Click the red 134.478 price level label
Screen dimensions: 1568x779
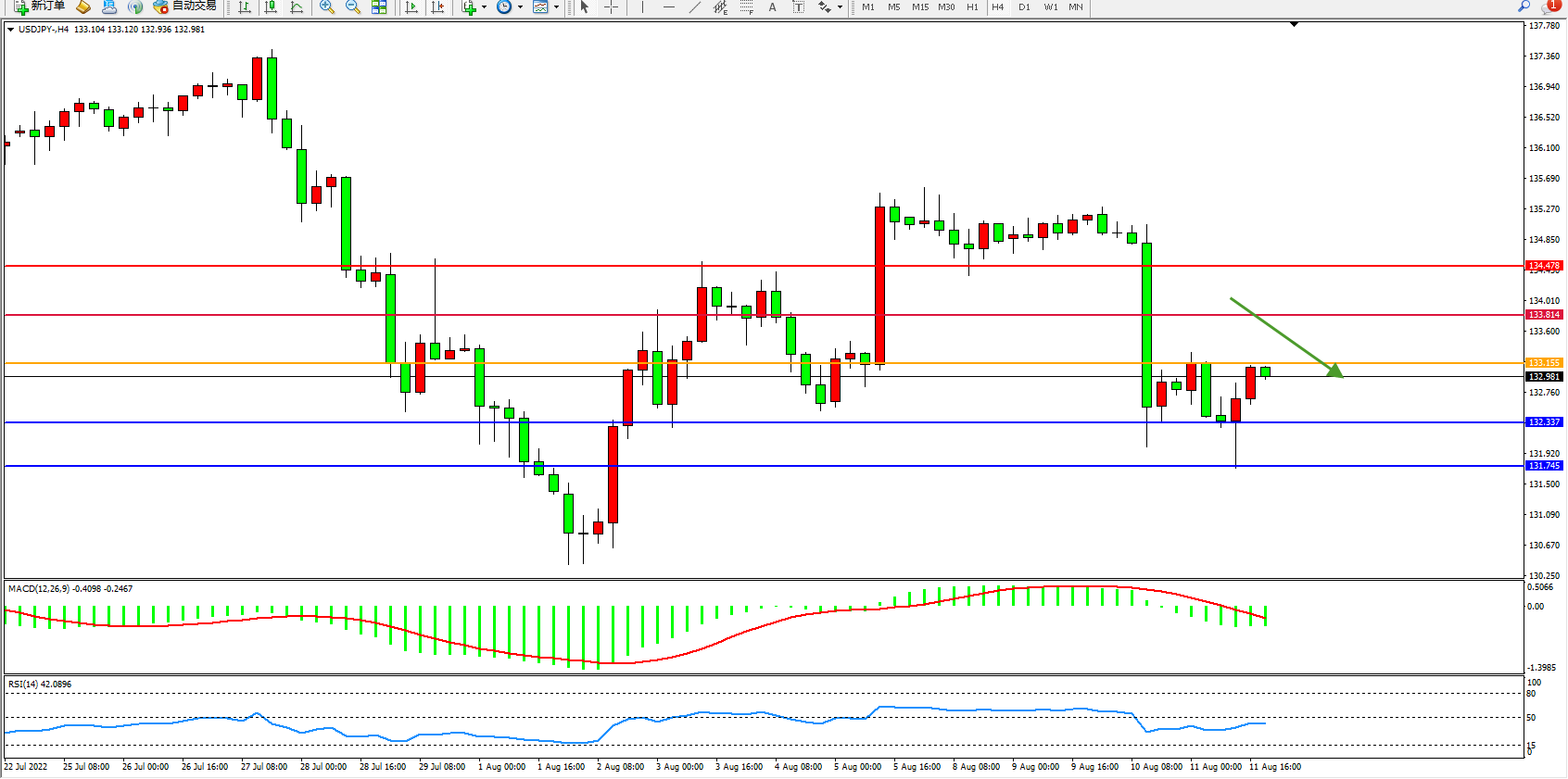point(1544,266)
